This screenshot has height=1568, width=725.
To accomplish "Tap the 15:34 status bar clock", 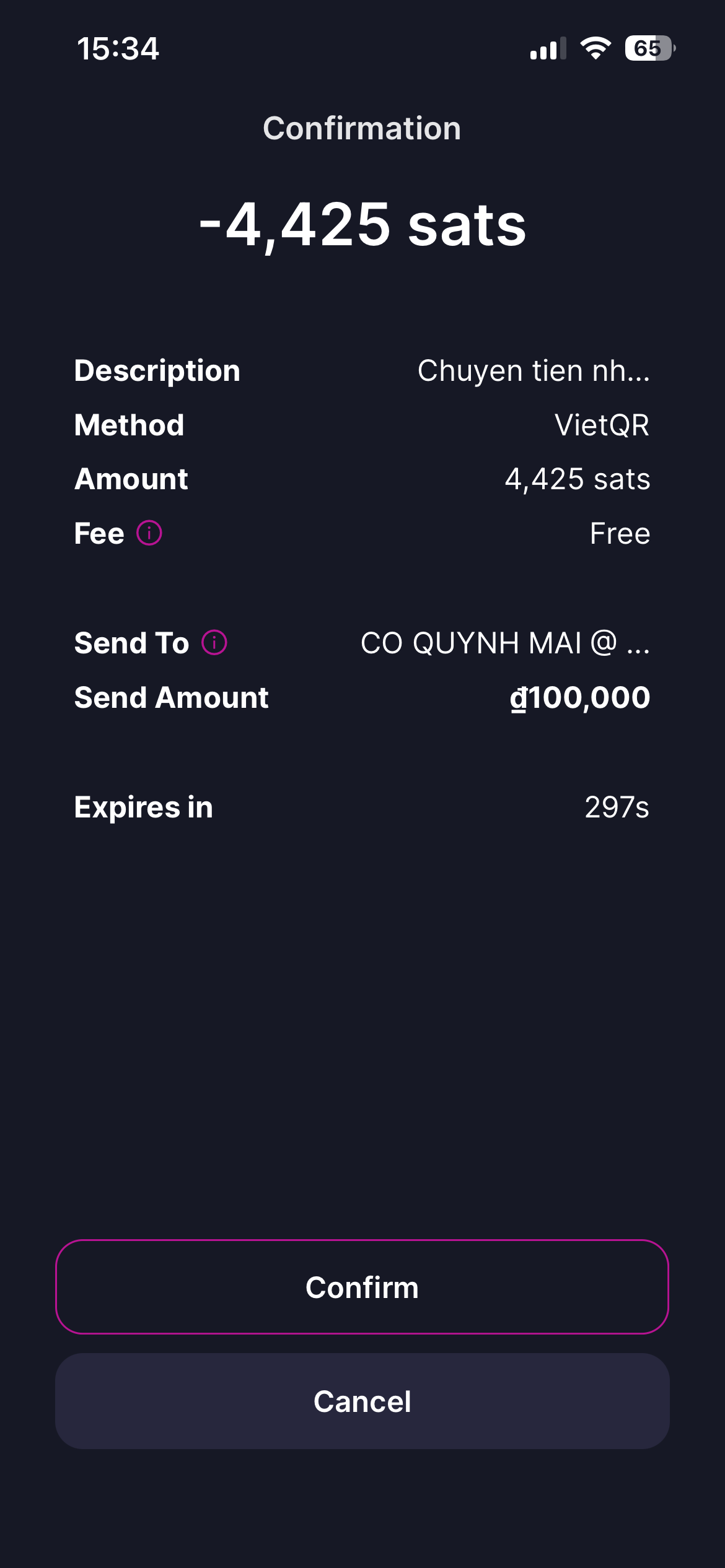I will (x=118, y=49).
